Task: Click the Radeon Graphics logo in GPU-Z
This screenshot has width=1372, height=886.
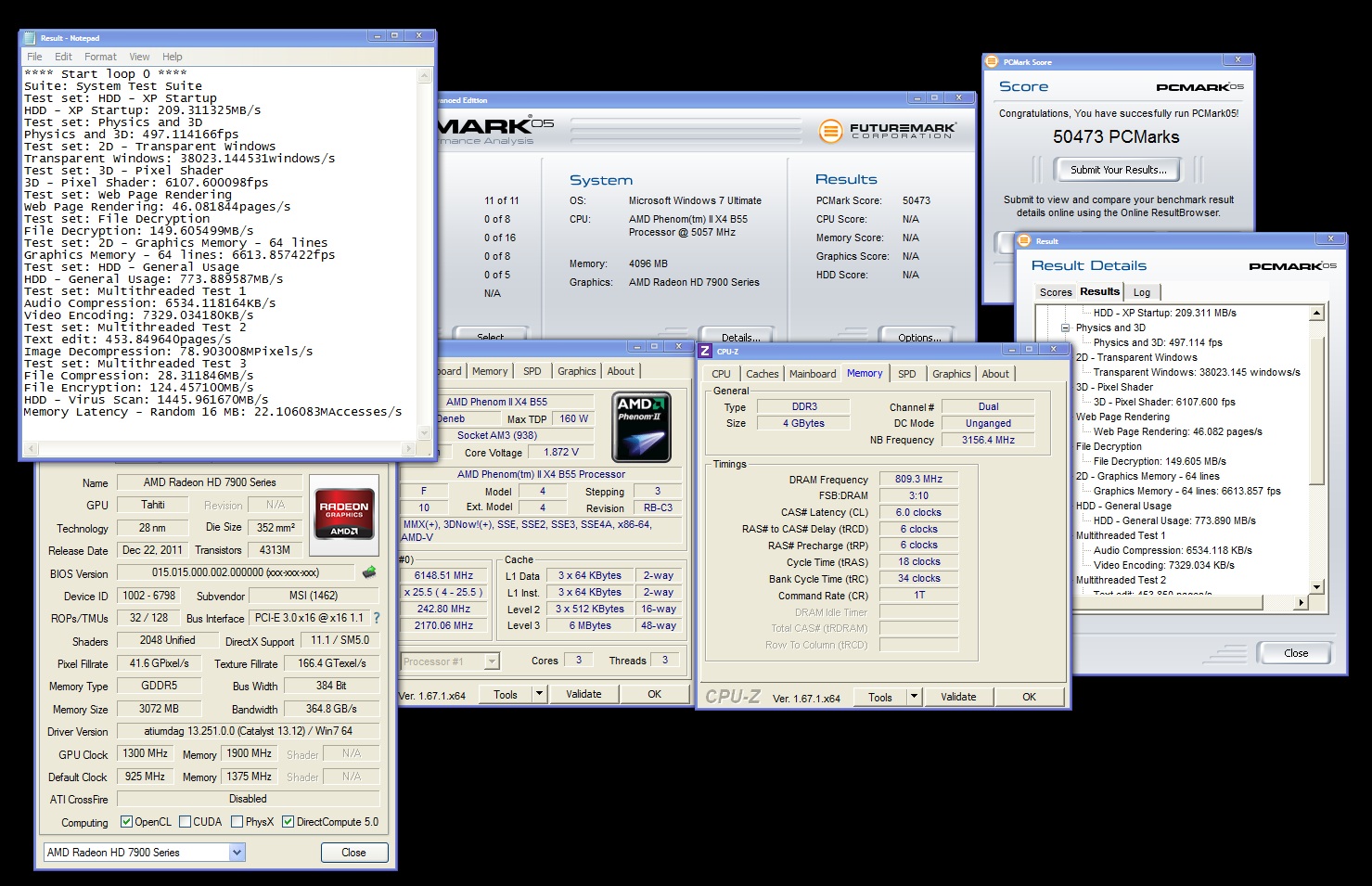Action: tap(344, 514)
